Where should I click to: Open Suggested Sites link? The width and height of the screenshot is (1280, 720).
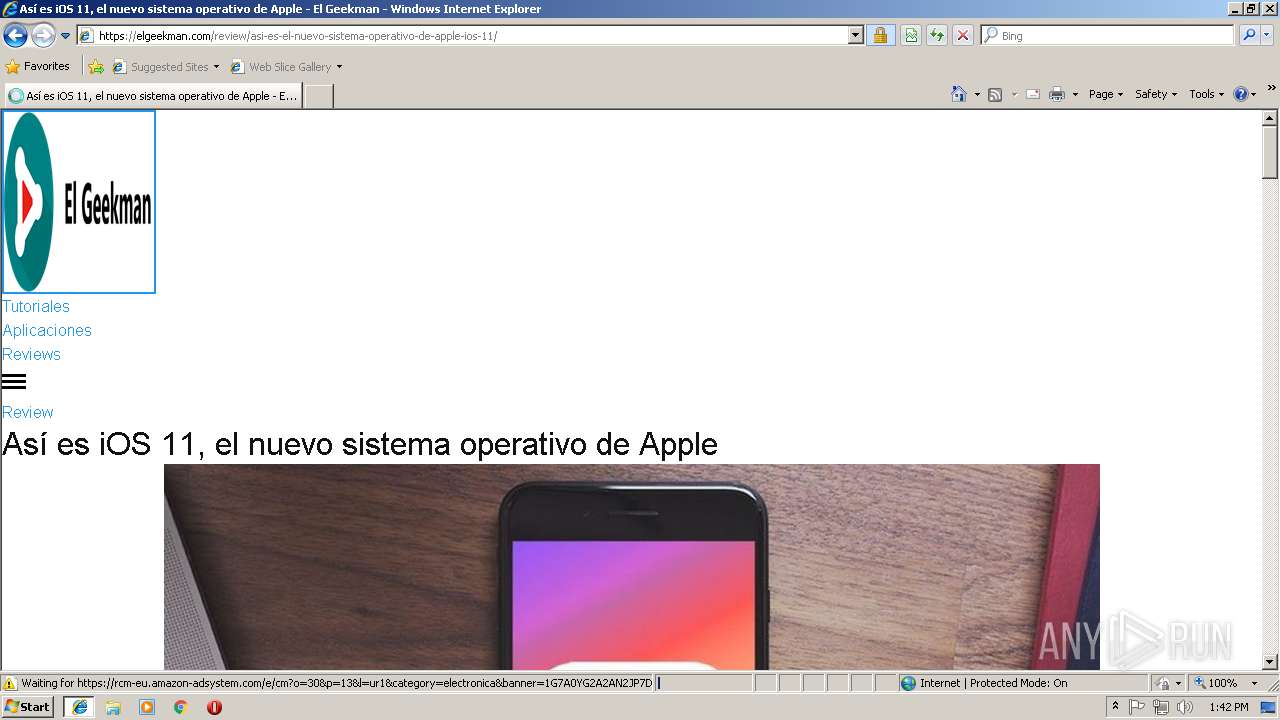tap(165, 67)
